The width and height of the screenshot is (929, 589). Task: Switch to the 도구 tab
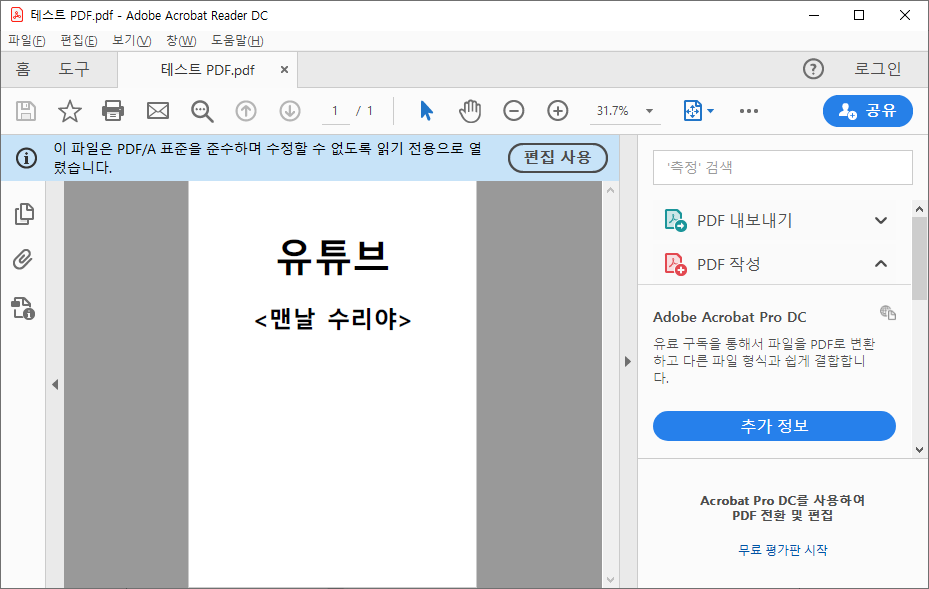coord(73,69)
